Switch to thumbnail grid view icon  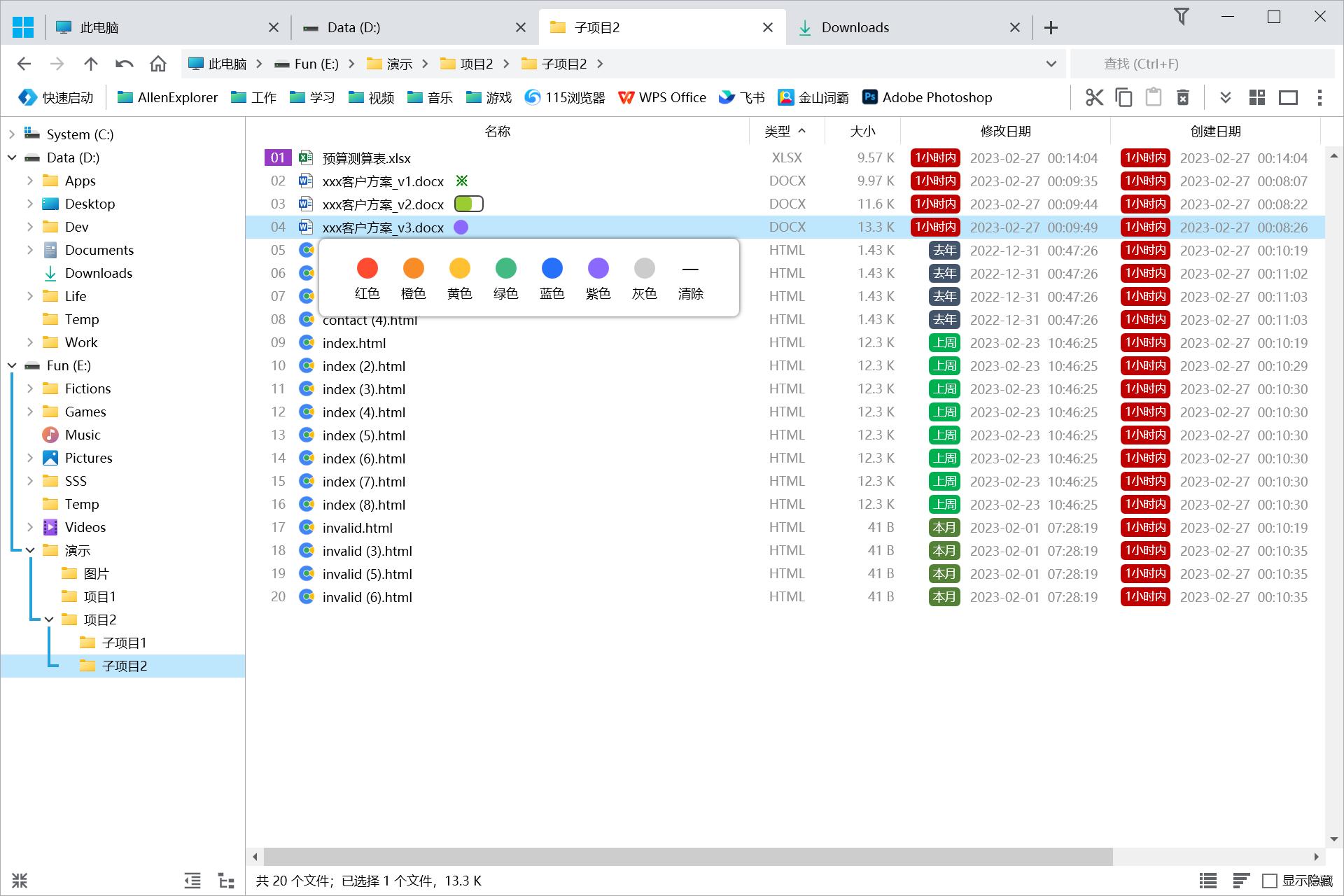coord(1257,97)
